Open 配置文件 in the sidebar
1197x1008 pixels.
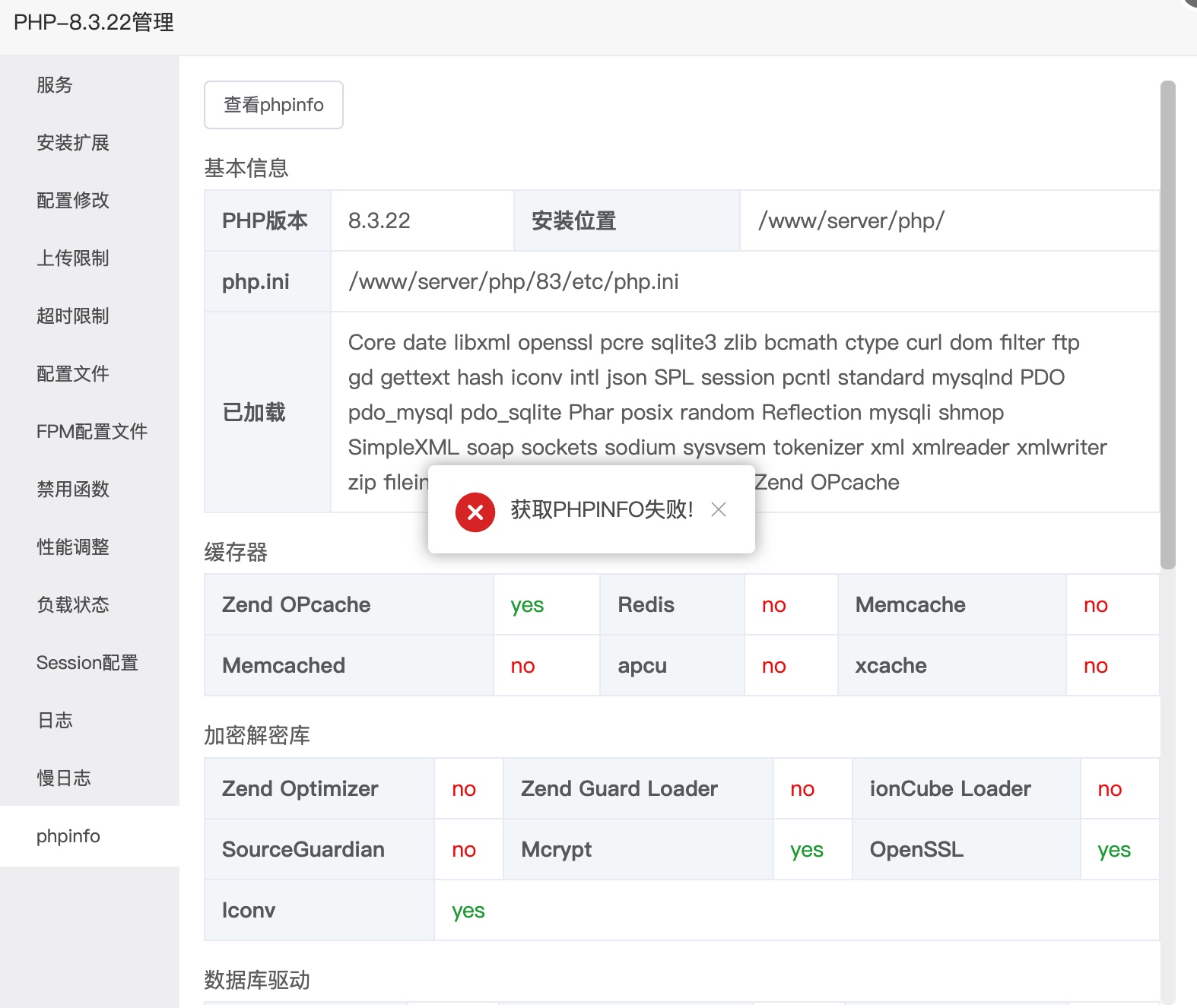(73, 373)
